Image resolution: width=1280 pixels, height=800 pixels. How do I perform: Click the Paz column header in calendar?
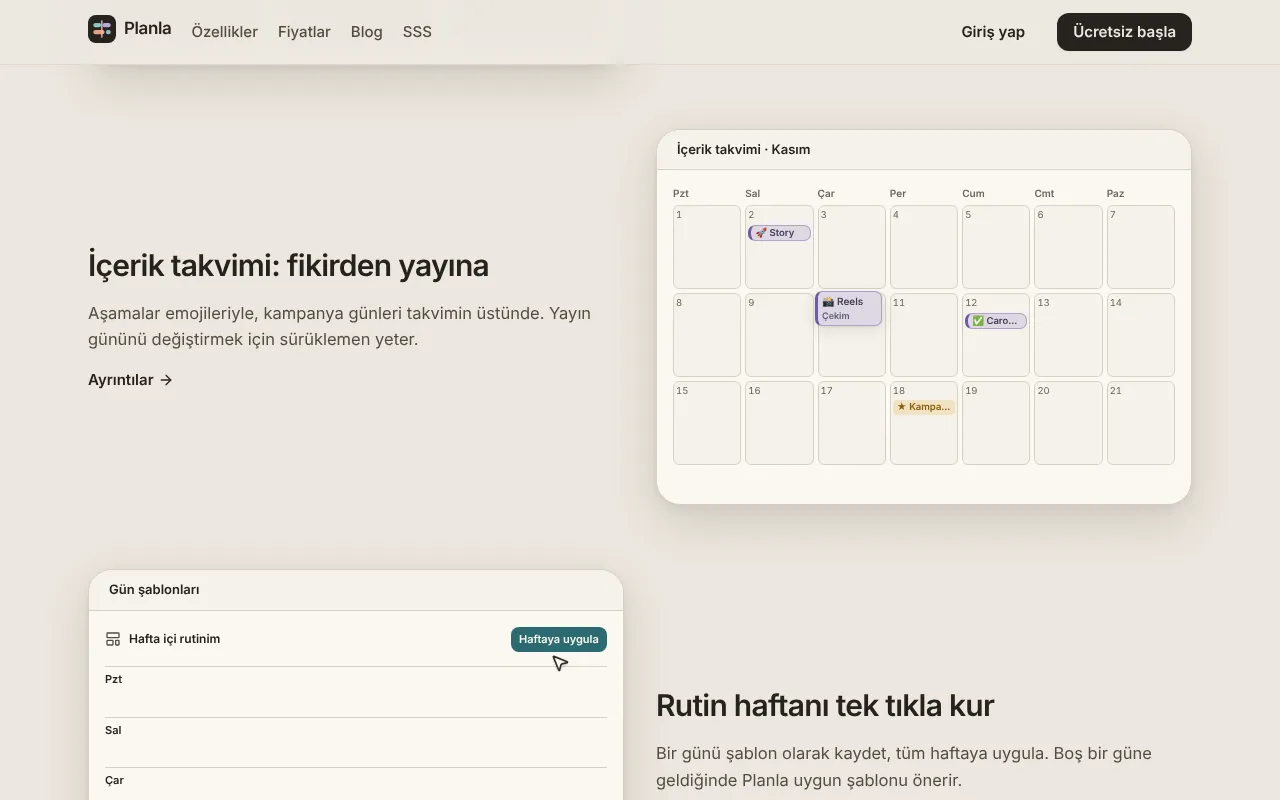coord(1116,193)
